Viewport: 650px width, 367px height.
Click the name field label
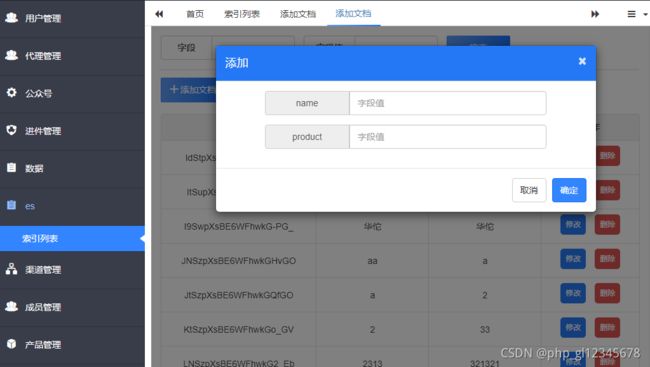307,103
